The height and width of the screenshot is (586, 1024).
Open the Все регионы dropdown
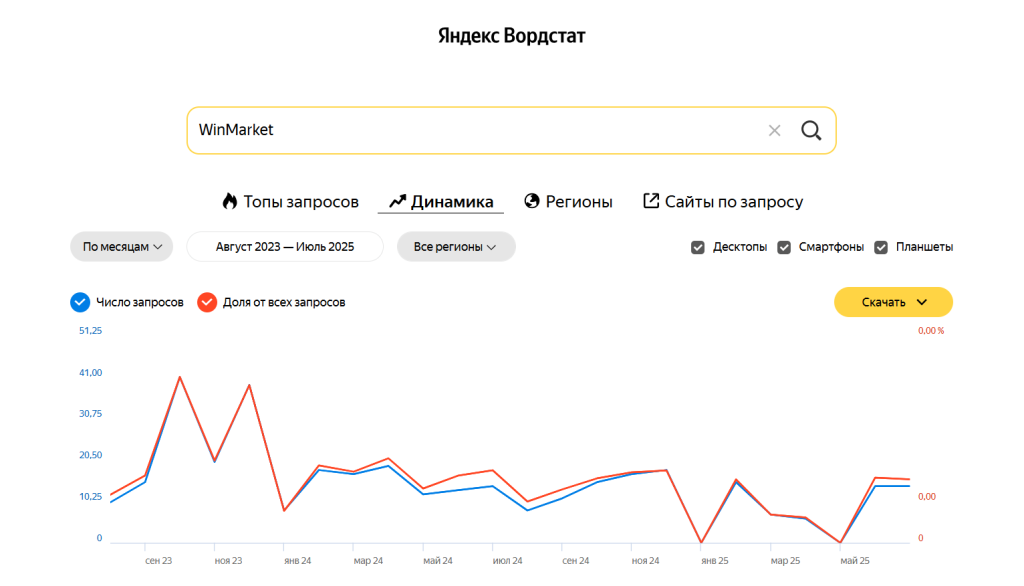click(x=455, y=247)
